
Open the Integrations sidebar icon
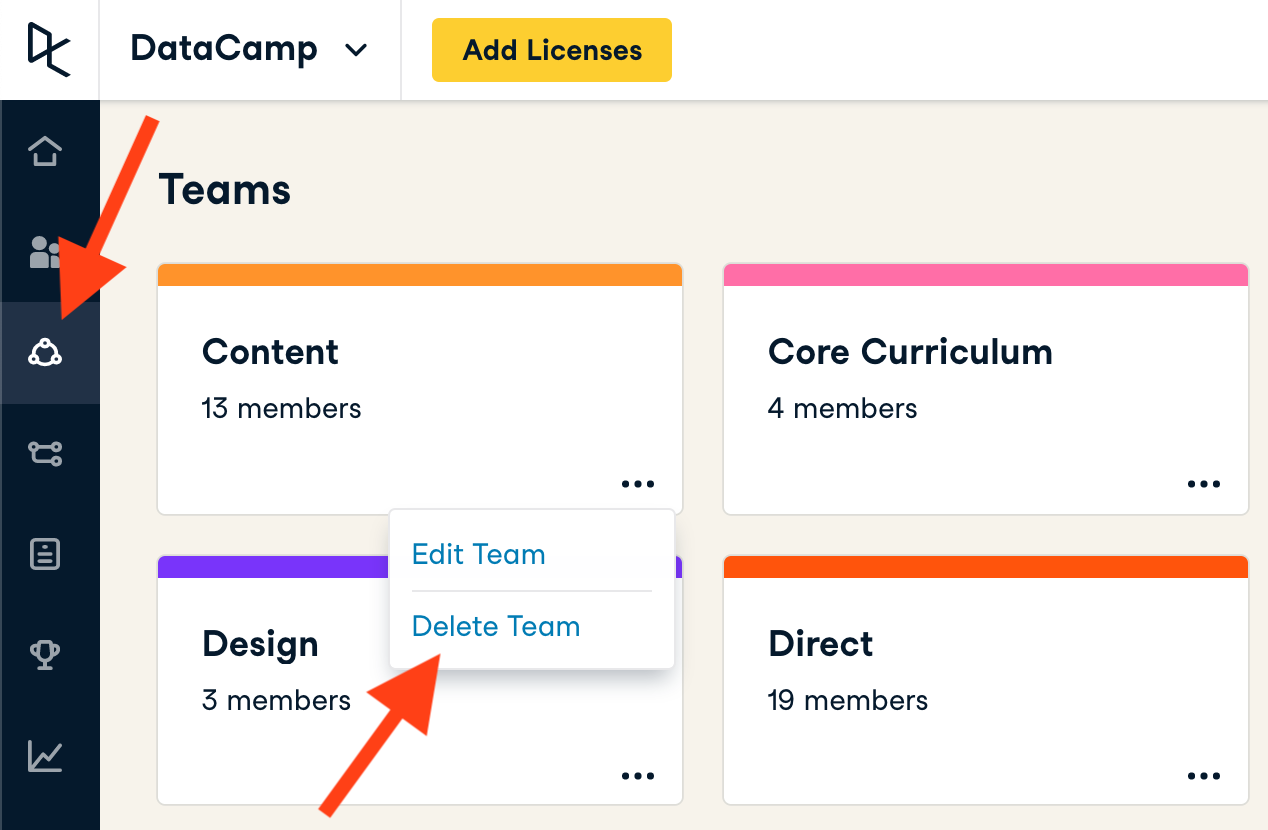46,454
